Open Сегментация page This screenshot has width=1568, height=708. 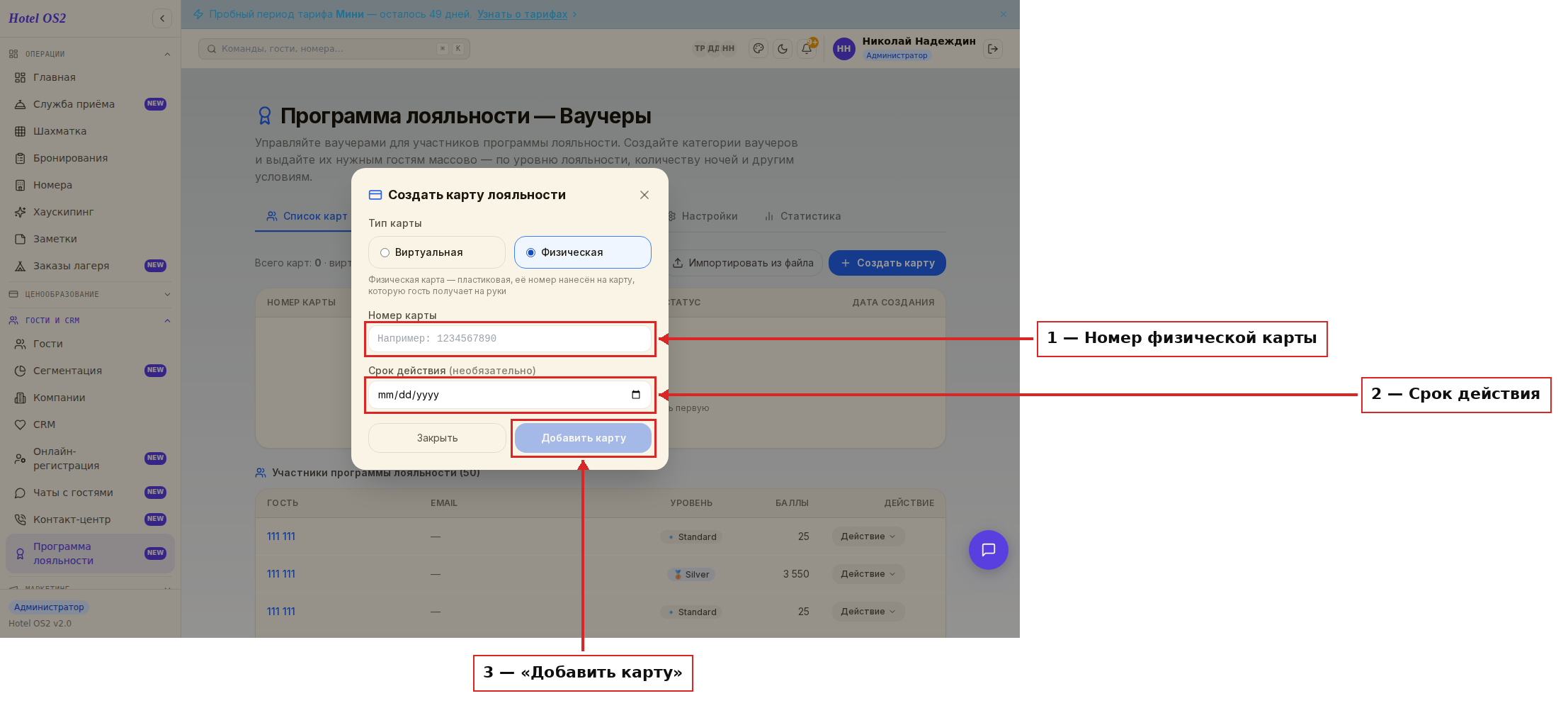pyautogui.click(x=90, y=371)
